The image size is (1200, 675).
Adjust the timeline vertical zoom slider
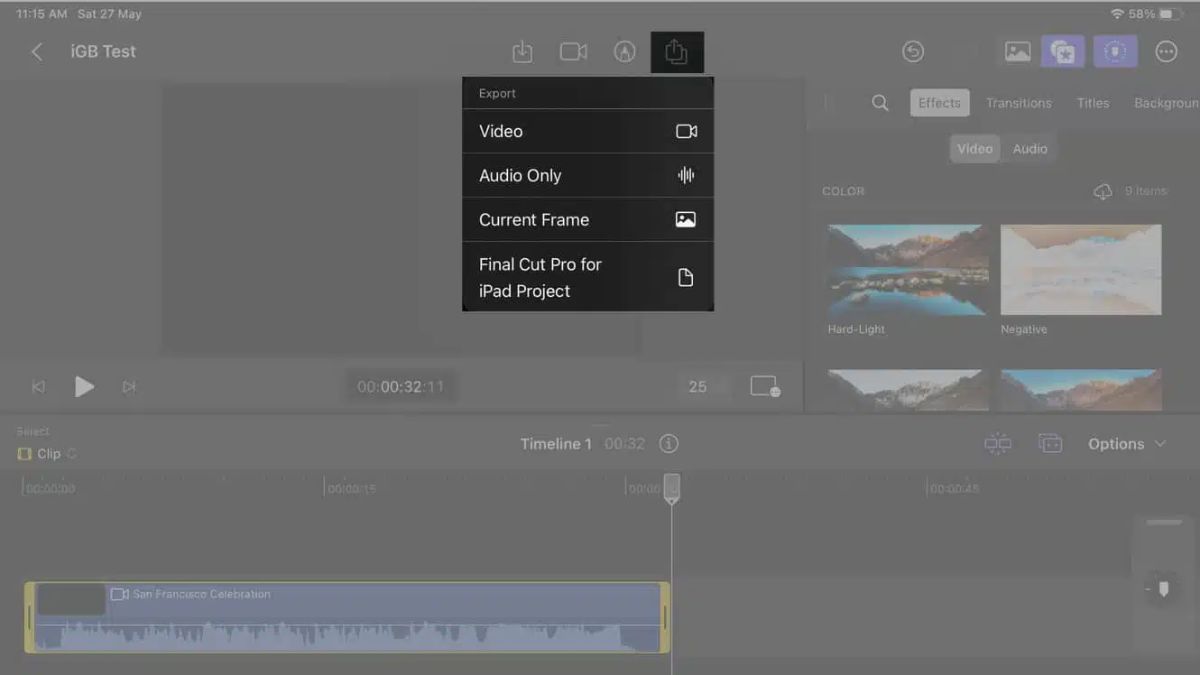point(1163,589)
